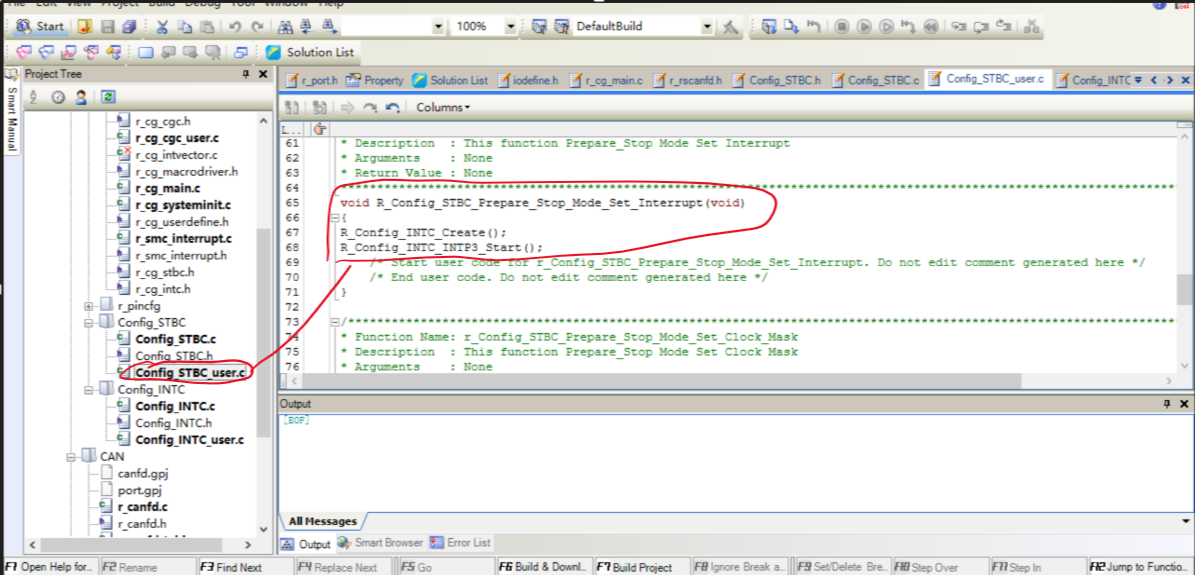Switch to the Property tab
Viewport: 1195px width, 575px height.
click(374, 79)
